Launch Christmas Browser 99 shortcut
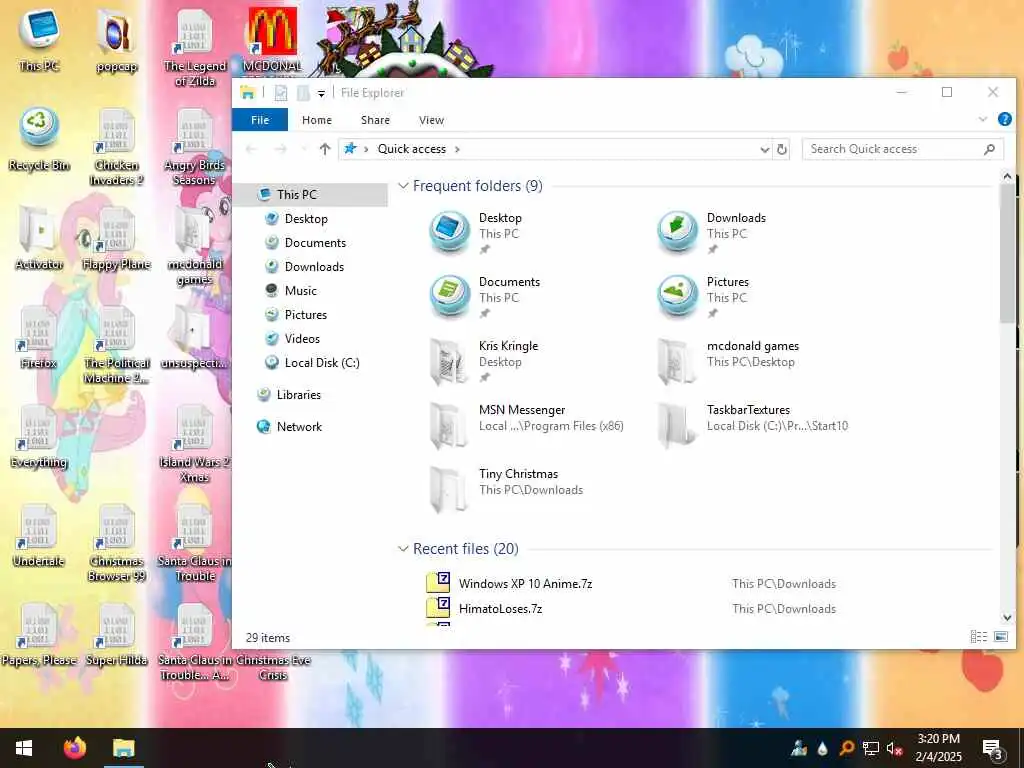1024x768 pixels. point(116,545)
